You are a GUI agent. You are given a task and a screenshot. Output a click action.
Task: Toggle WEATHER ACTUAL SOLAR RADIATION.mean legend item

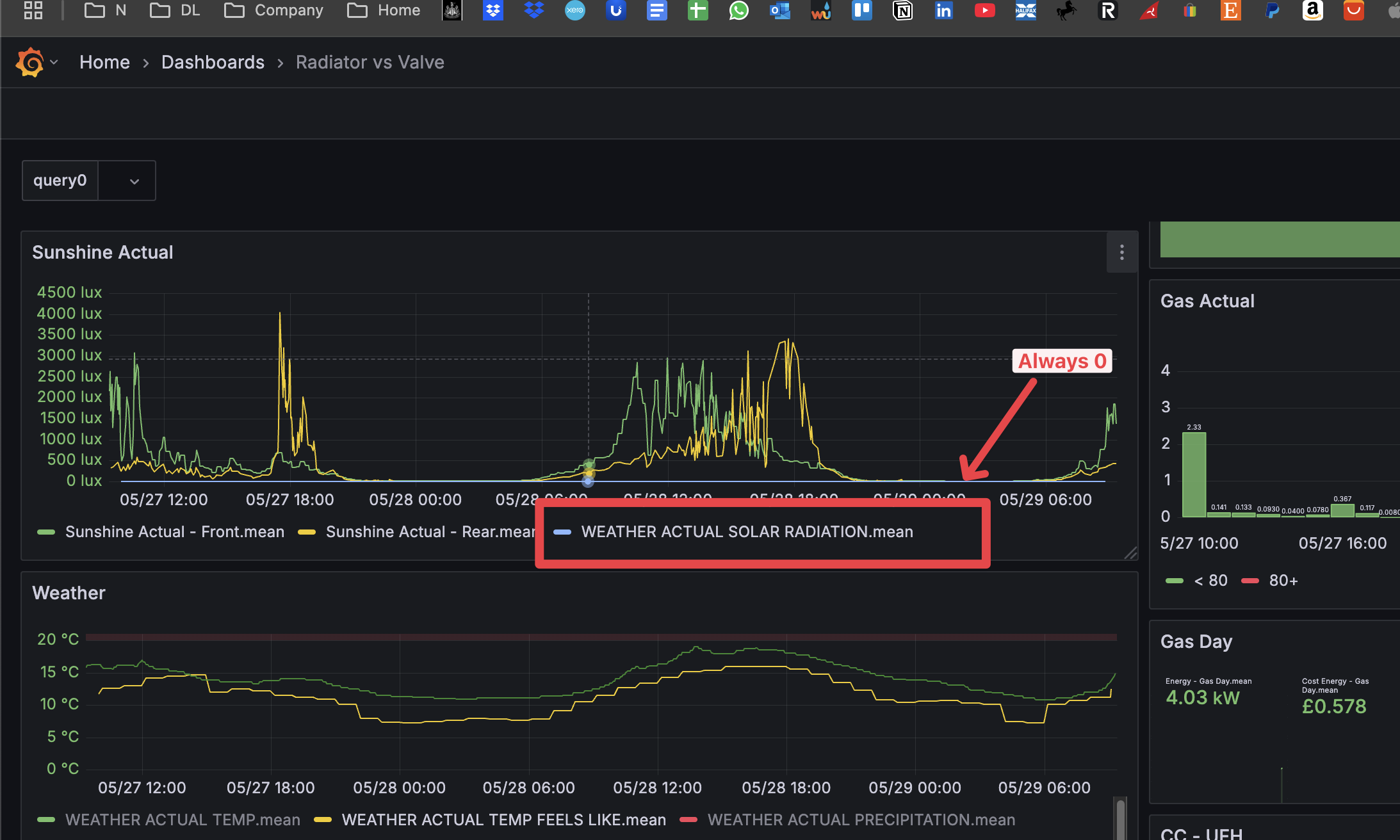click(x=747, y=532)
